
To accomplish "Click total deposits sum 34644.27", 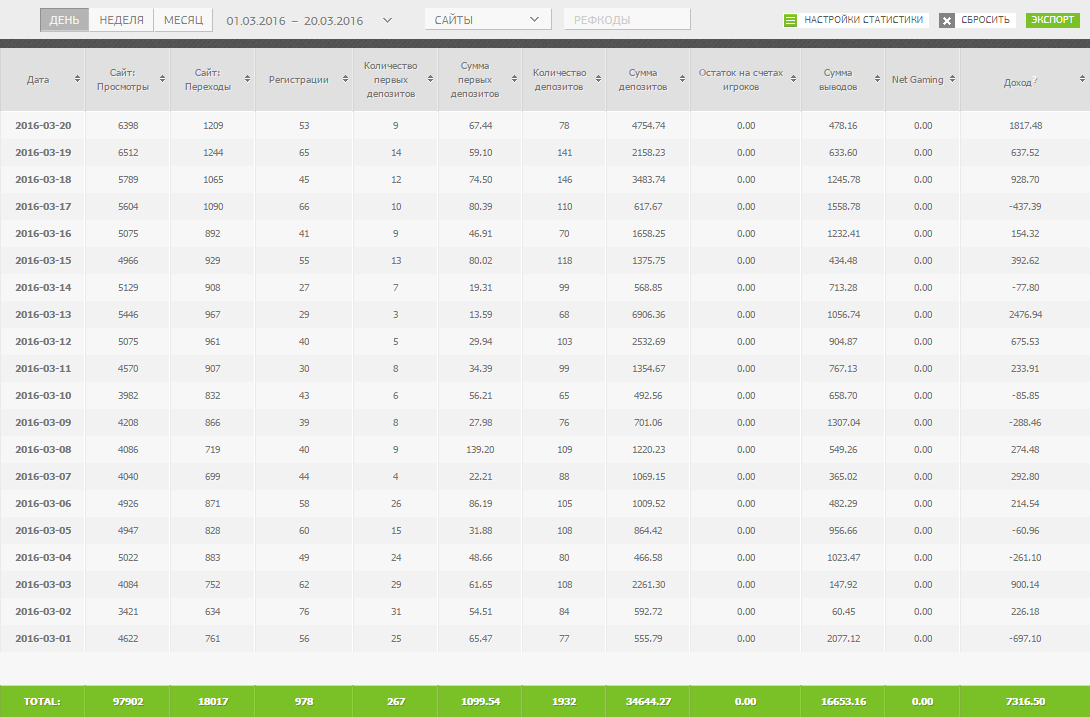I will pyautogui.click(x=649, y=701).
